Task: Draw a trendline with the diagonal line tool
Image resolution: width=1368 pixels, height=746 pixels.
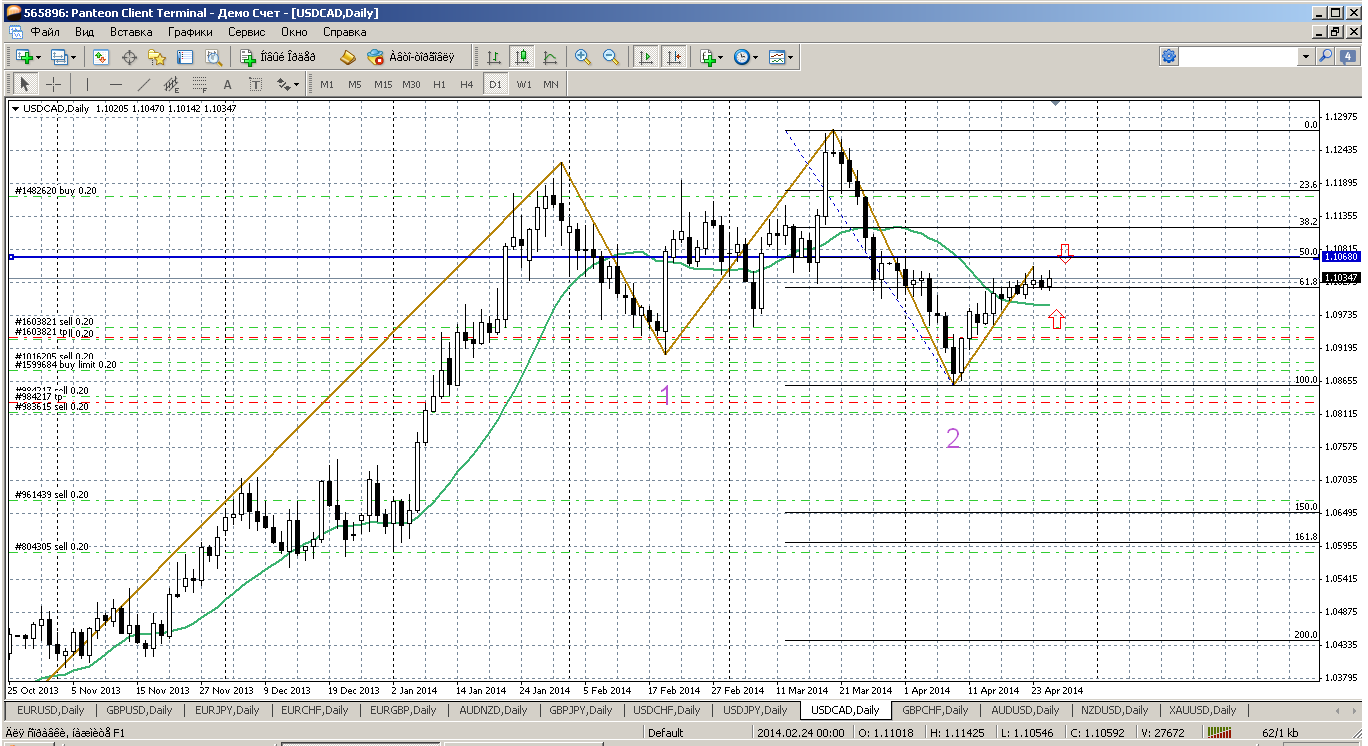Action: [144, 85]
